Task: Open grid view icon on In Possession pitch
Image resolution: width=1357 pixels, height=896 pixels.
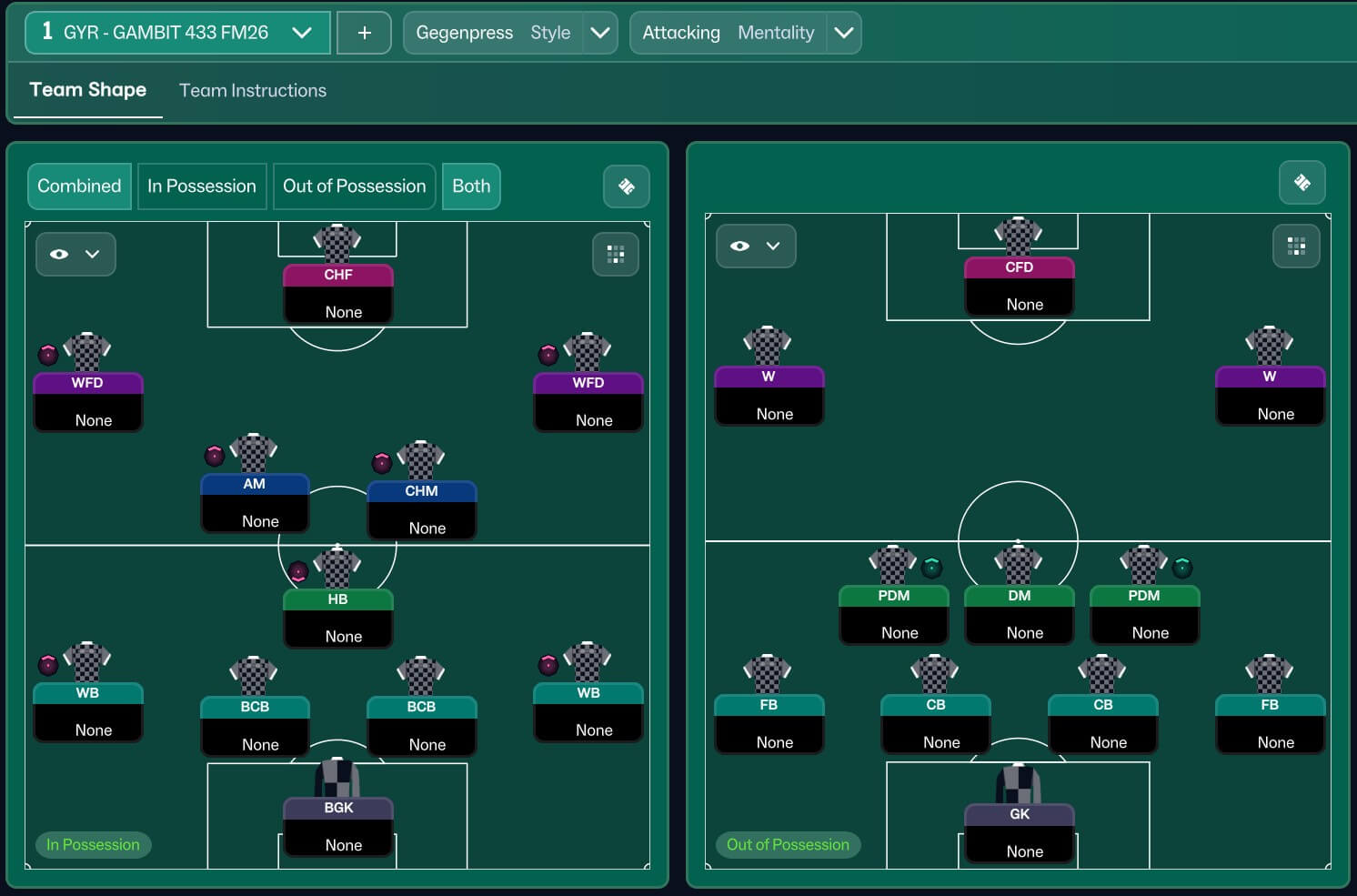Action: (616, 254)
